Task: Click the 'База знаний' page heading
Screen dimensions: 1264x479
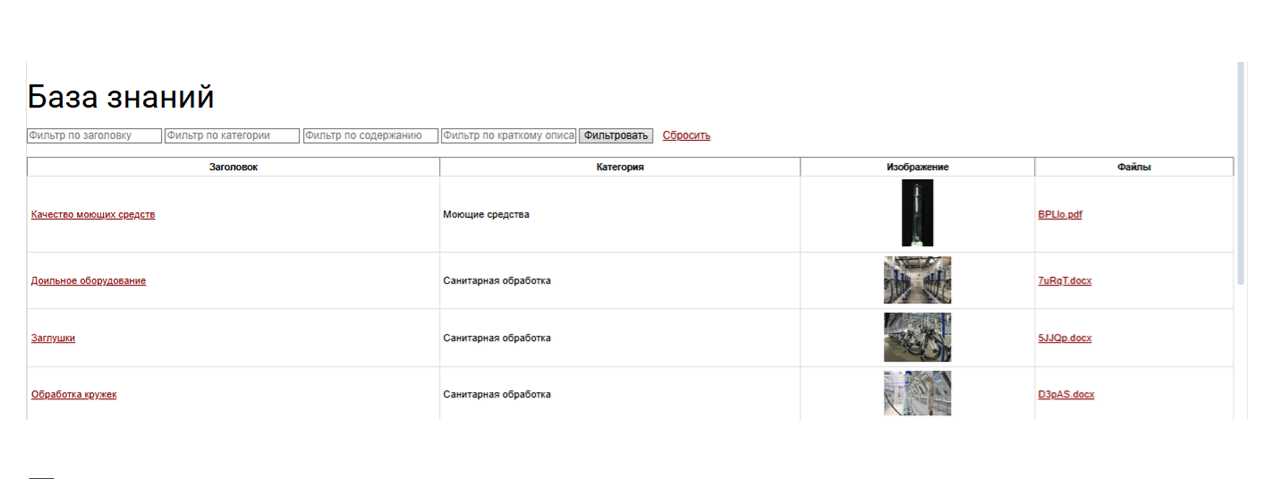Action: click(x=120, y=97)
